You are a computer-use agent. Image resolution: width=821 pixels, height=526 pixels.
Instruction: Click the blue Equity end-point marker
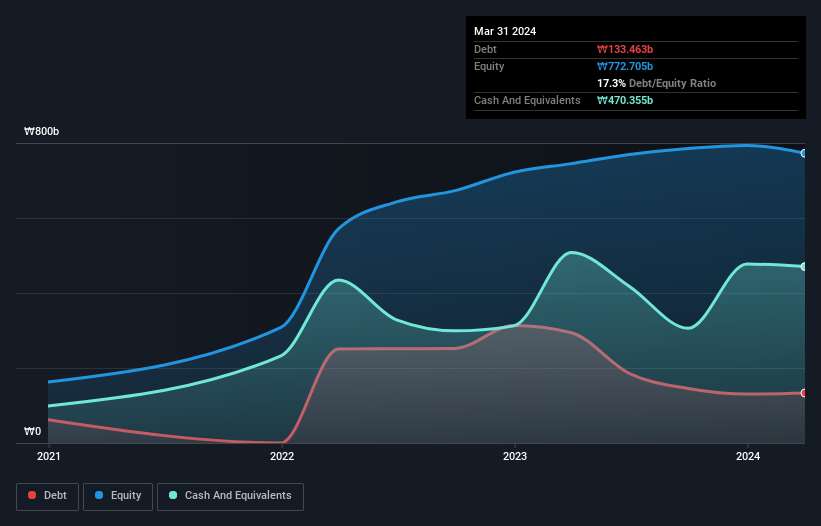[x=804, y=153]
